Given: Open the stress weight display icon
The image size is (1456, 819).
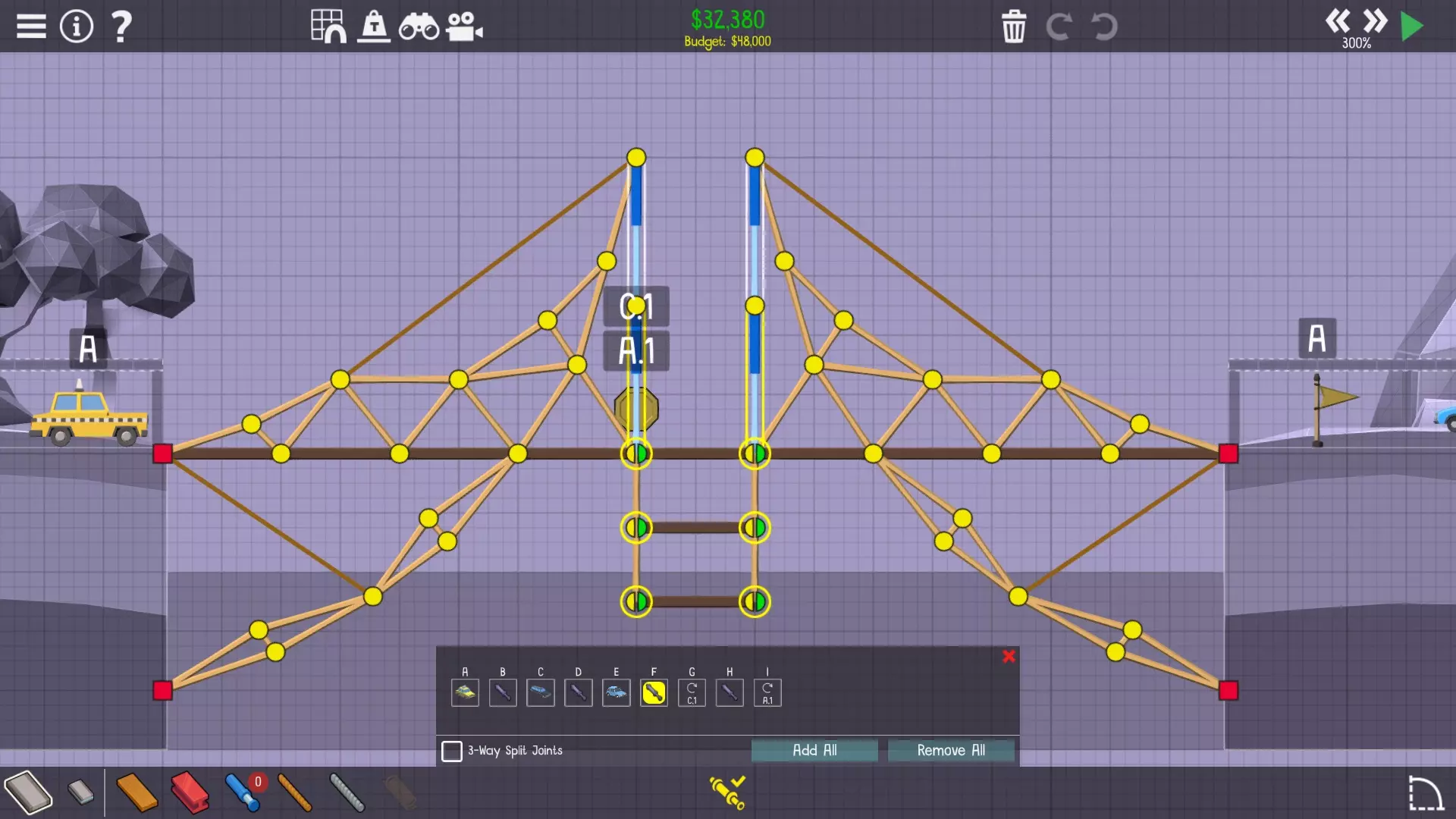Looking at the screenshot, I should click(374, 27).
